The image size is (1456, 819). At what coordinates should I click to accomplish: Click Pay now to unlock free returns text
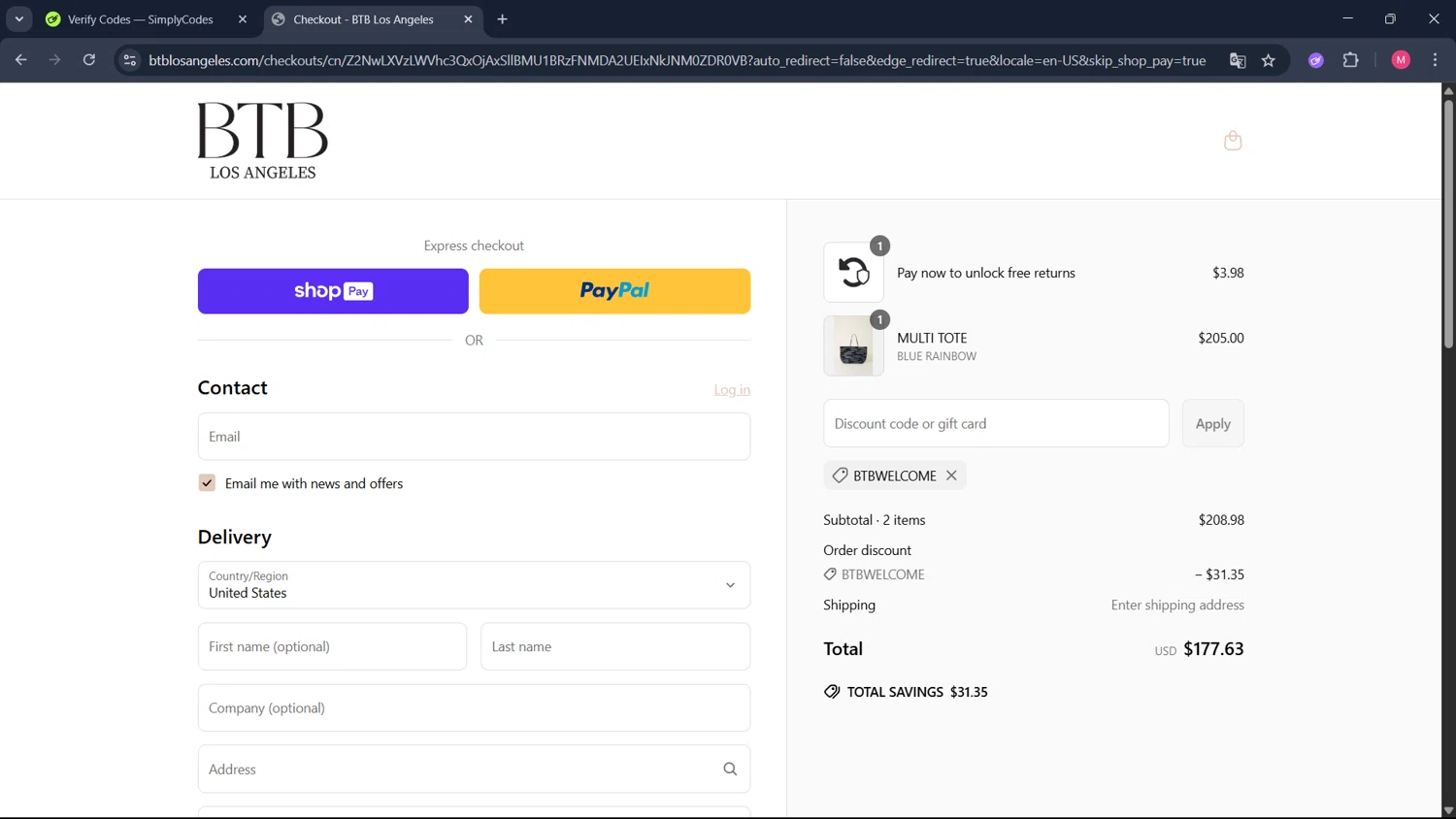pos(986,273)
